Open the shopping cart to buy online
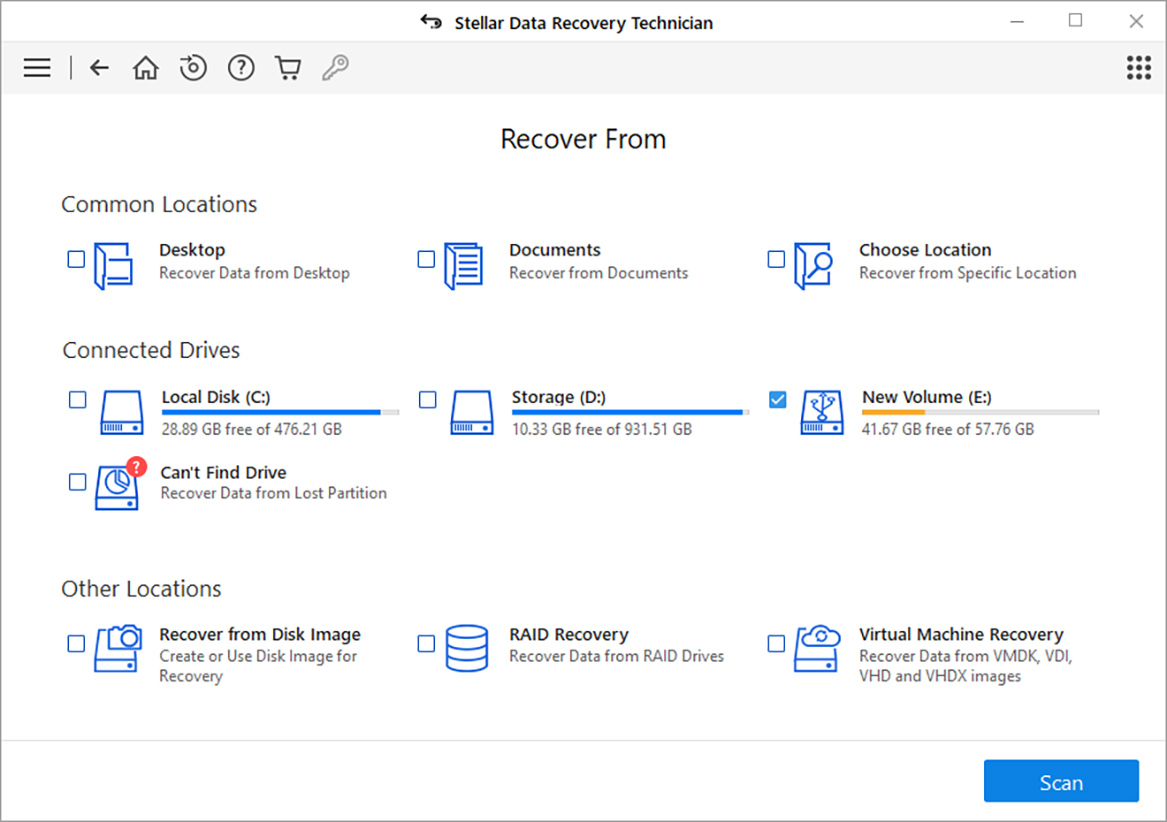 pyautogui.click(x=288, y=67)
